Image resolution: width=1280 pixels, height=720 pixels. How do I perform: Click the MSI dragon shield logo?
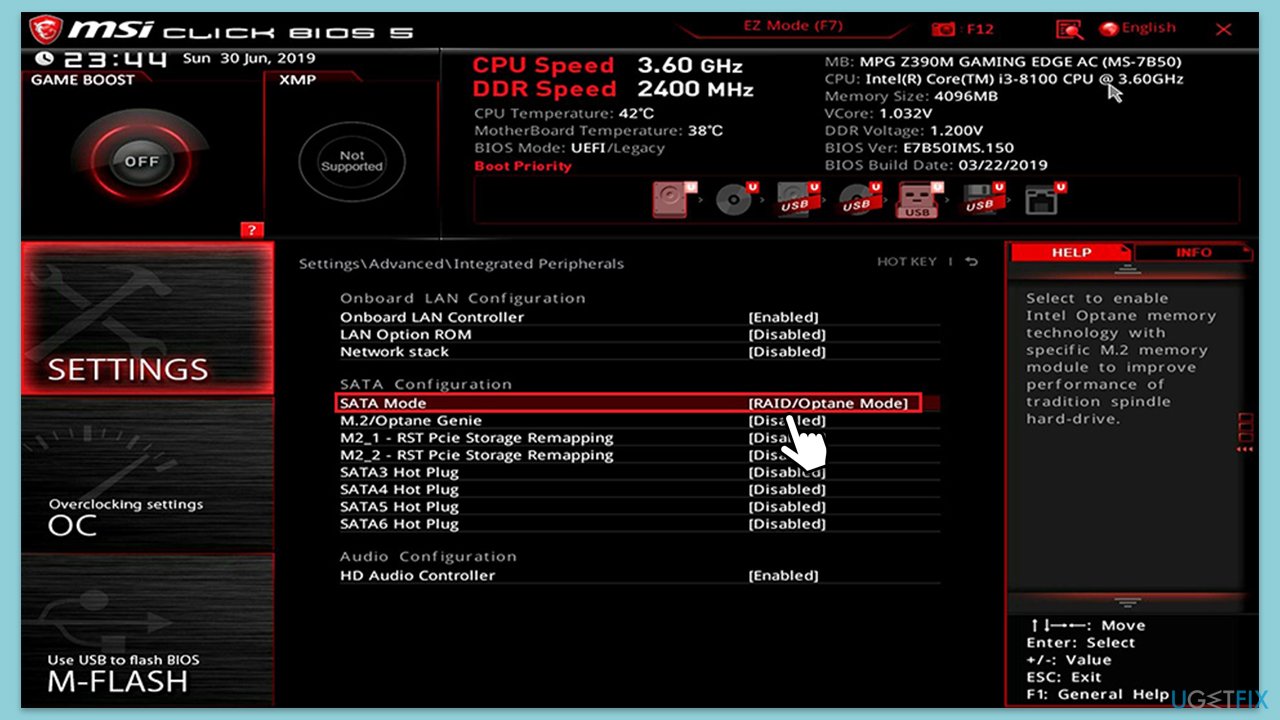click(45, 30)
